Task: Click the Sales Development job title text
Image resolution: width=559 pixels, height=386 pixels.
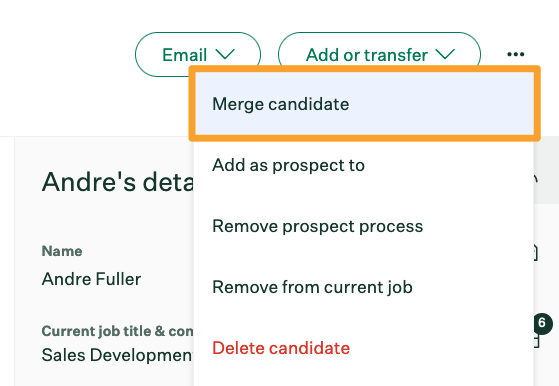Action: [x=118, y=355]
